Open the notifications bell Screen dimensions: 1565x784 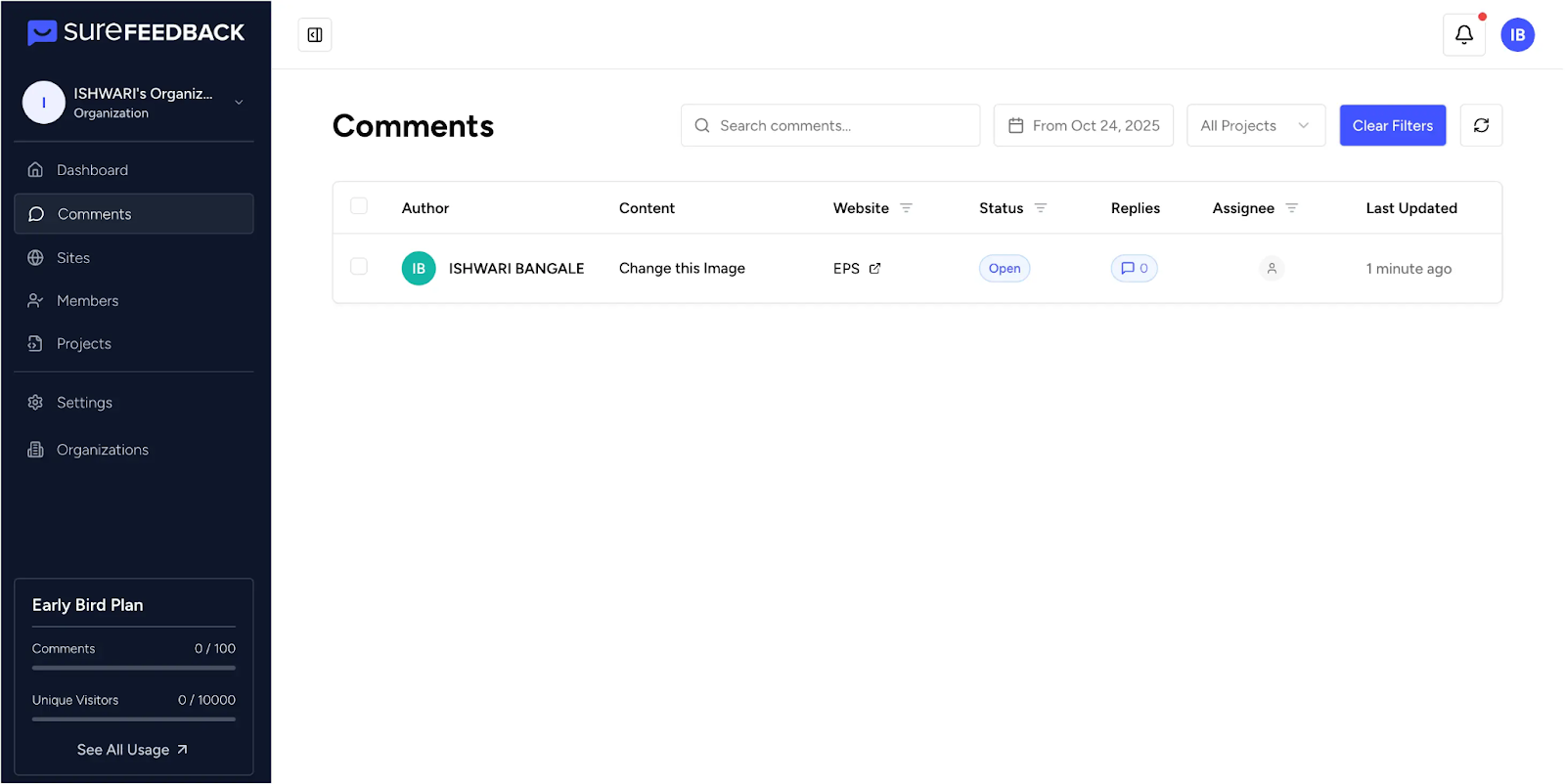point(1463,35)
